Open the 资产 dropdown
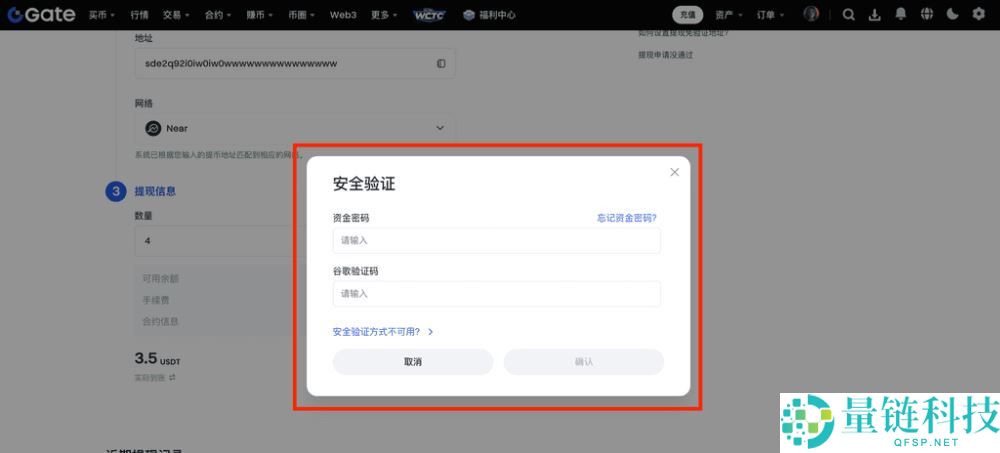Screen dimensions: 1000x453 coord(729,15)
